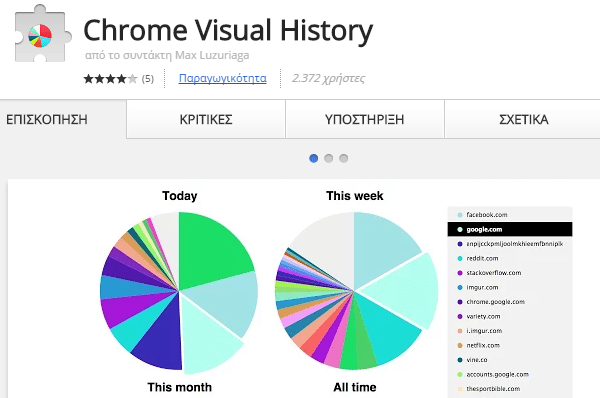Select the ΥΠΟΣΤΗΡΙΞΗ tab
This screenshot has width=600, height=398.
(x=364, y=119)
